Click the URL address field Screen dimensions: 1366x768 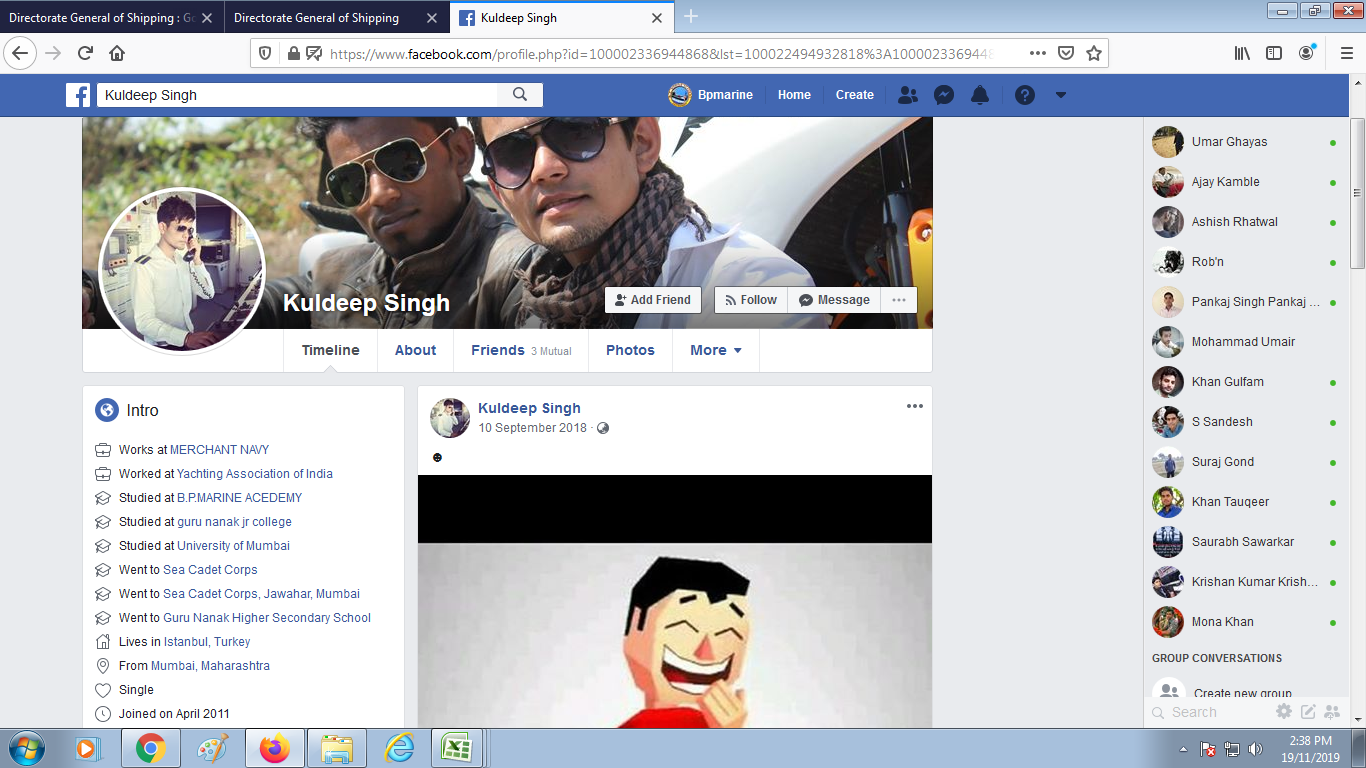pyautogui.click(x=660, y=54)
